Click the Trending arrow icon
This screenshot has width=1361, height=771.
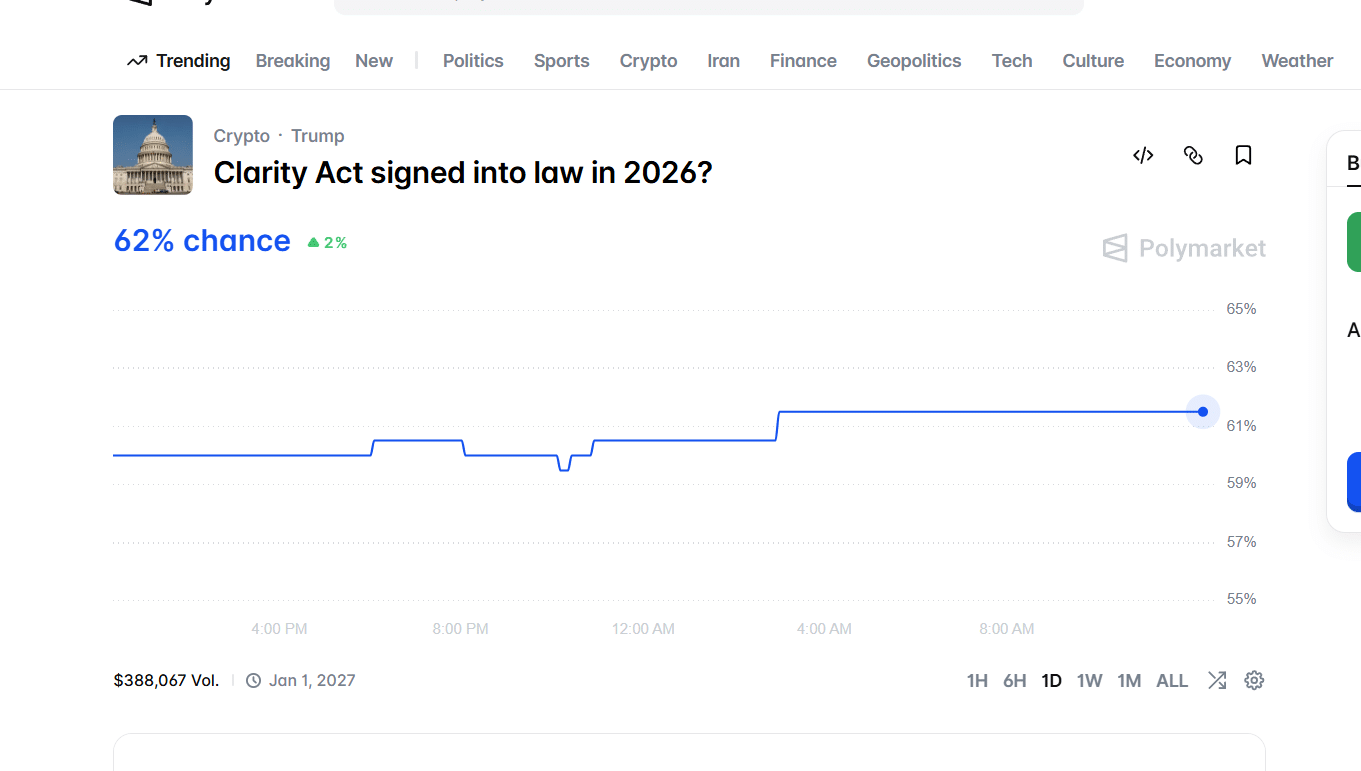pyautogui.click(x=137, y=61)
